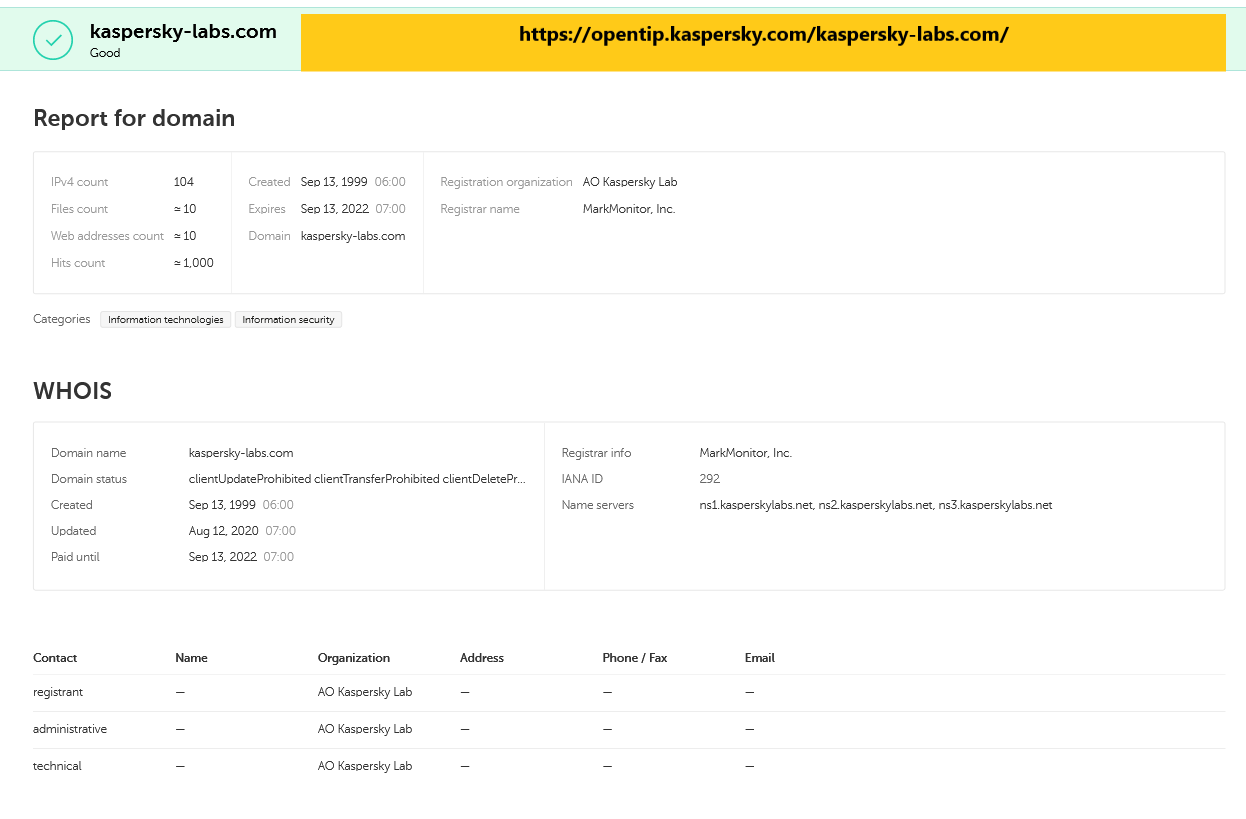Viewport: 1246px width, 819px height.
Task: Click the 'Categories' label
Action: click(62, 319)
